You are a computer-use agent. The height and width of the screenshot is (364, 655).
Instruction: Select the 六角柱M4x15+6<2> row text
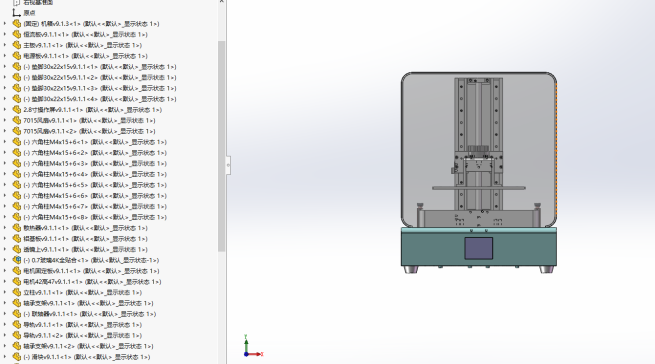pos(95,153)
